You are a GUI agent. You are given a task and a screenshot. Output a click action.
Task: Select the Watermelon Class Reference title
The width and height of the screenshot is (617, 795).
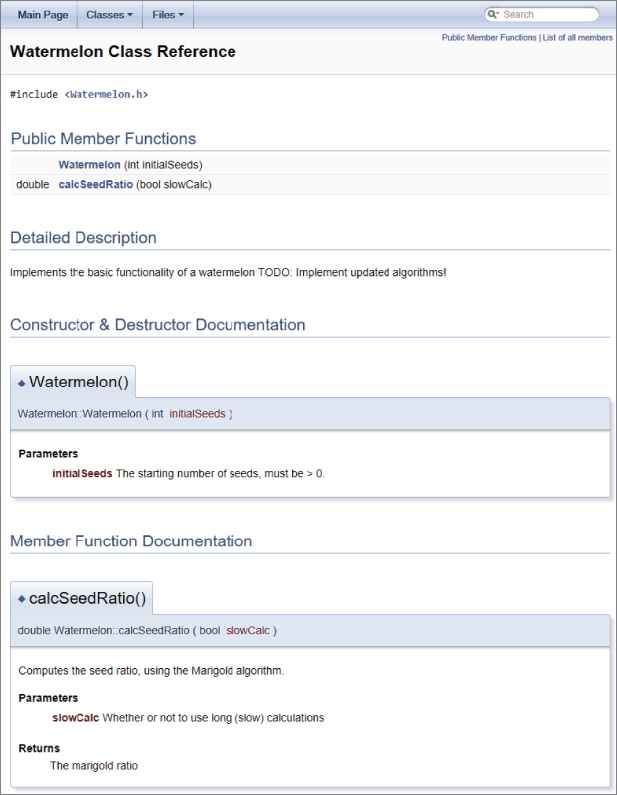(123, 51)
